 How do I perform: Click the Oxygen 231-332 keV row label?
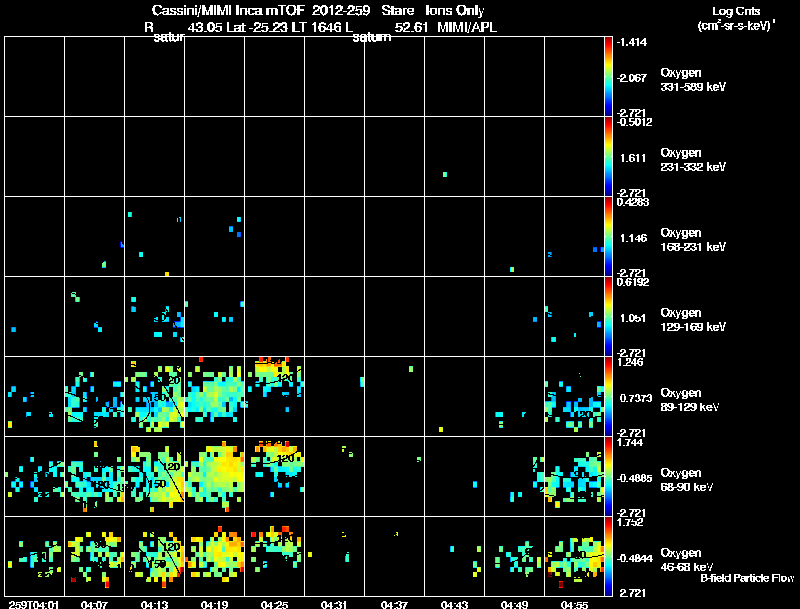click(693, 160)
